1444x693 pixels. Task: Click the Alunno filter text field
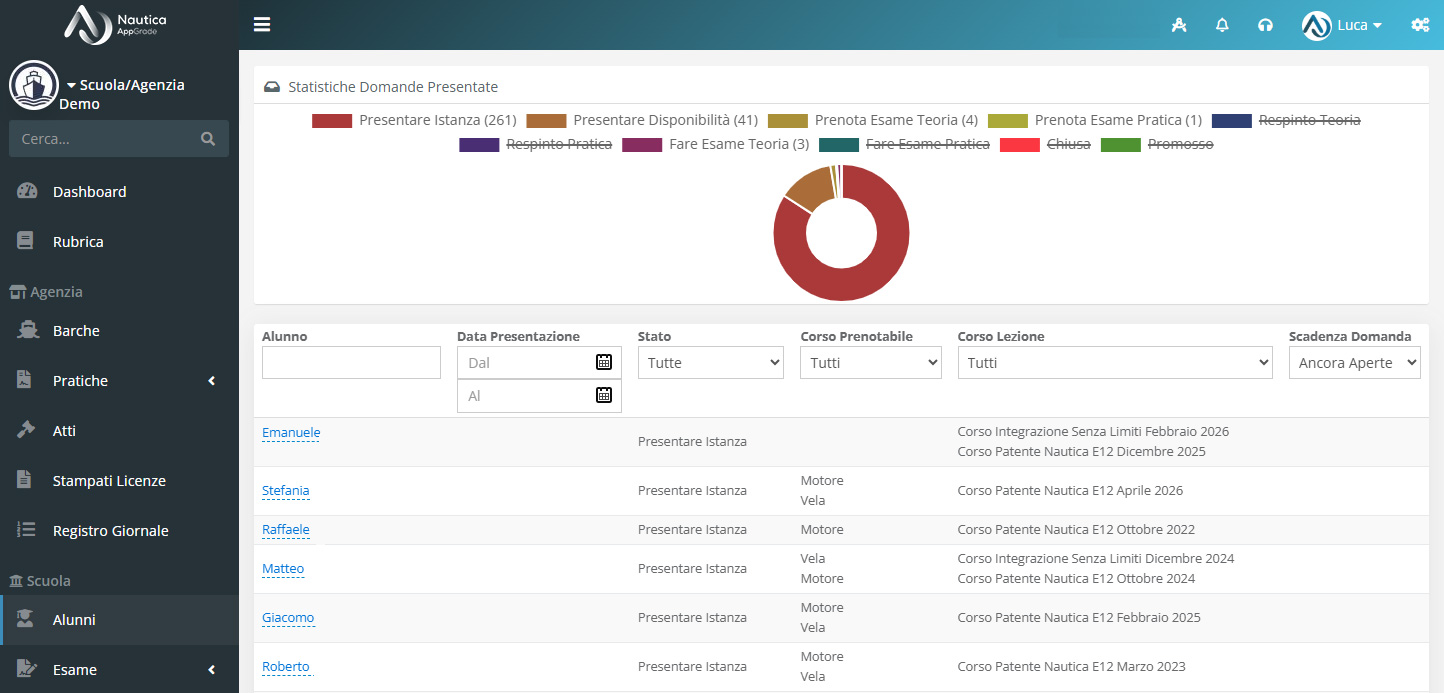tap(351, 363)
